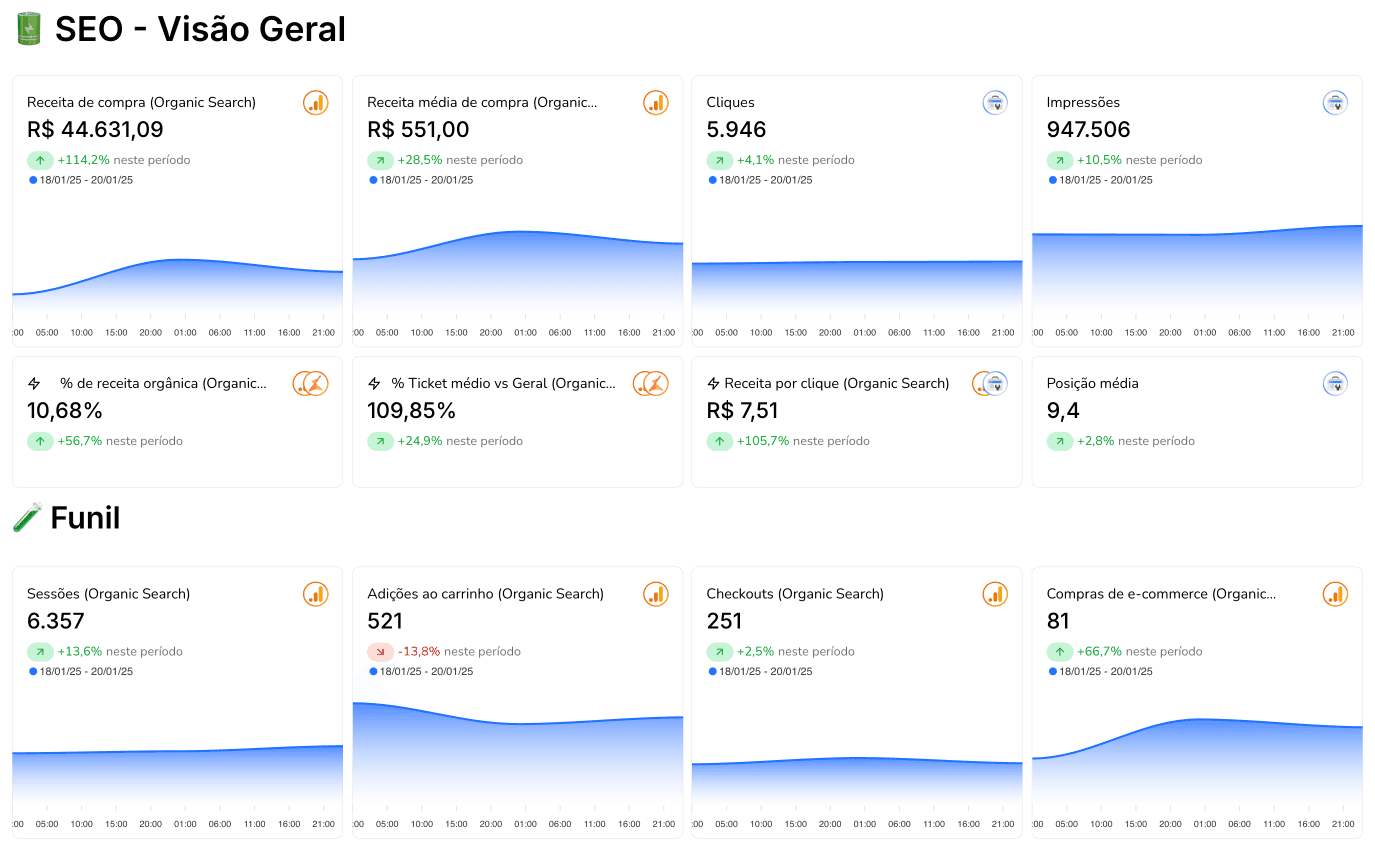
Task: Click red down-arrow badge on Adições ao carrinho
Action: 380,652
